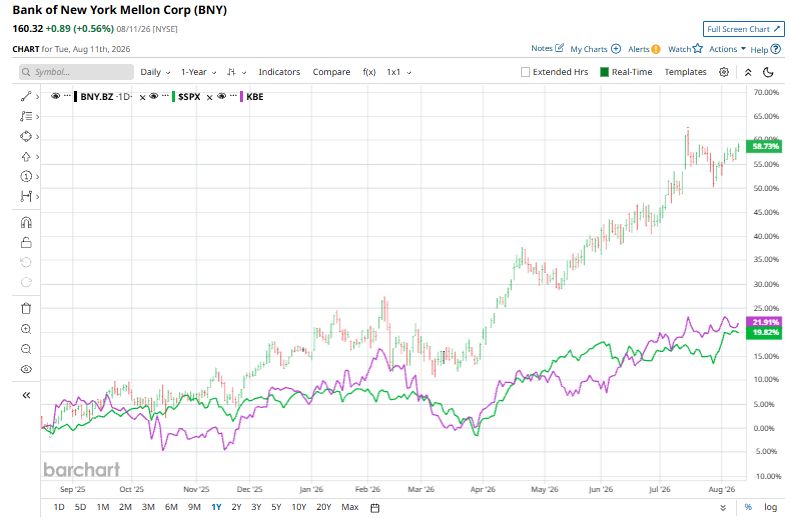790x522 pixels.
Task: Select the 6M range tab
Action: coord(171,507)
